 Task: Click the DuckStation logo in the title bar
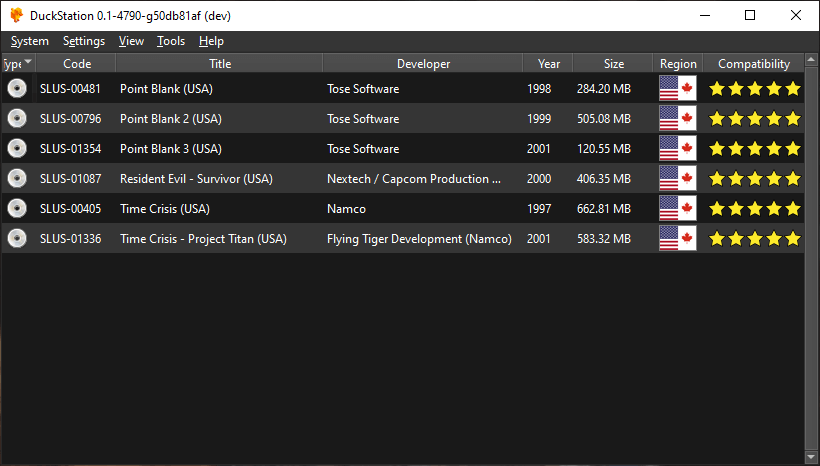click(16, 15)
